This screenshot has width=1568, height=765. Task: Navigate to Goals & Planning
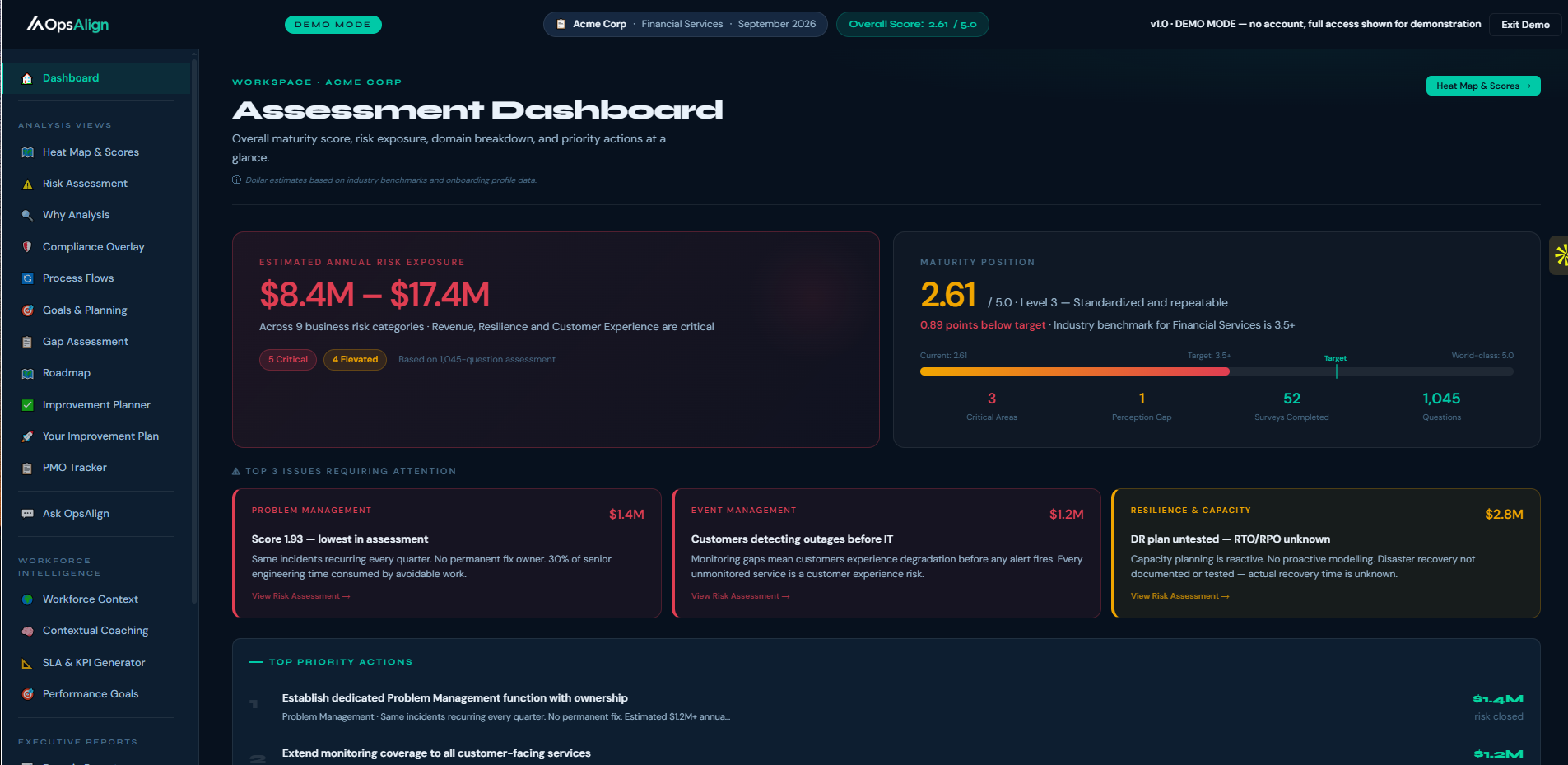(97, 310)
